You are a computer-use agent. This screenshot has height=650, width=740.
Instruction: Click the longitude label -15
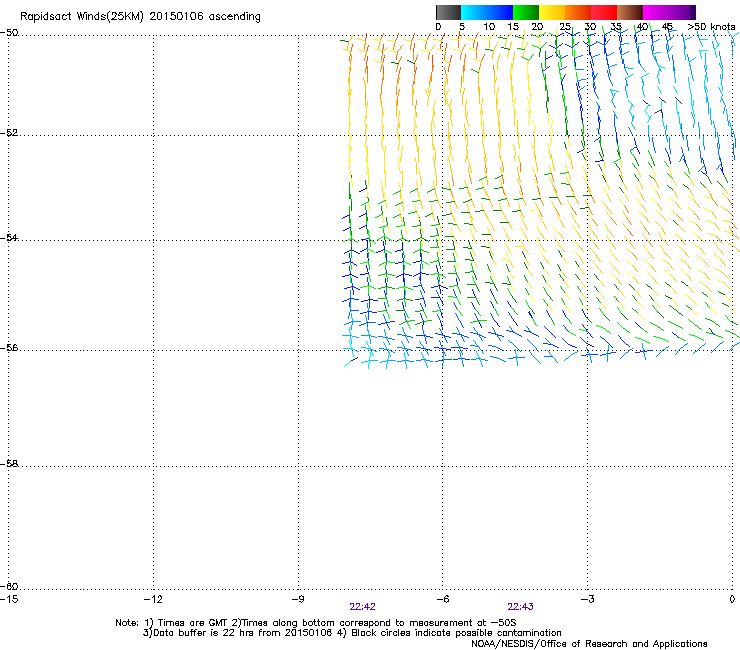9,599
